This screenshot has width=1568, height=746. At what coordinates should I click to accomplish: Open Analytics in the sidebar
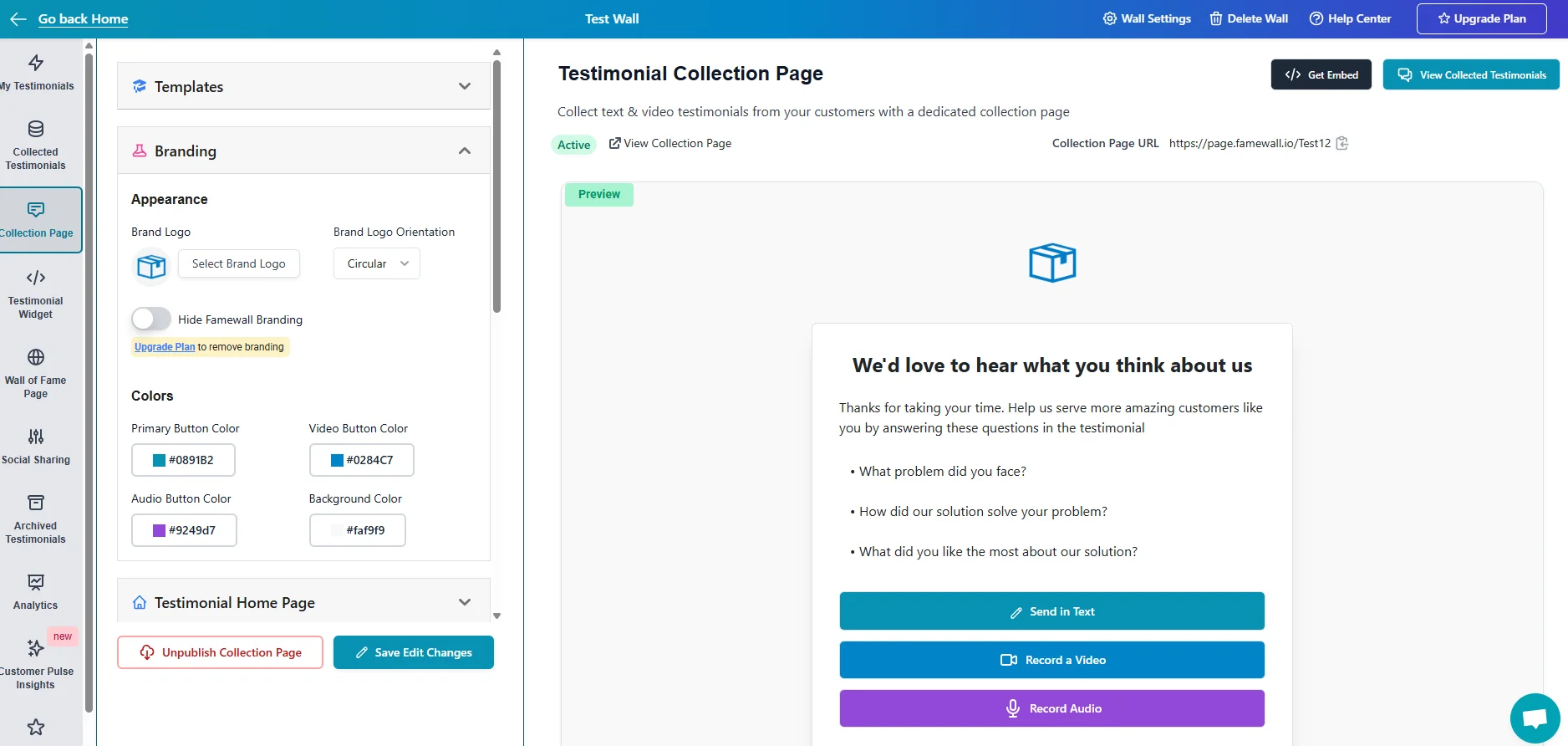[x=36, y=592]
